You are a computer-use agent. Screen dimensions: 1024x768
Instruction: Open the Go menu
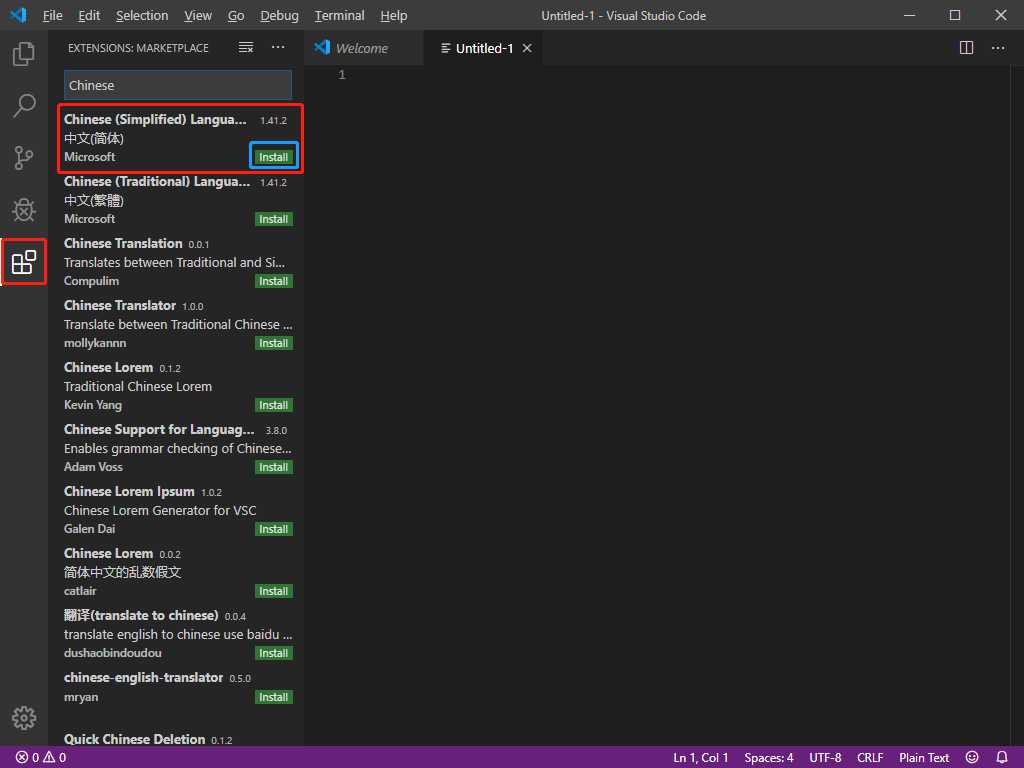pyautogui.click(x=236, y=15)
